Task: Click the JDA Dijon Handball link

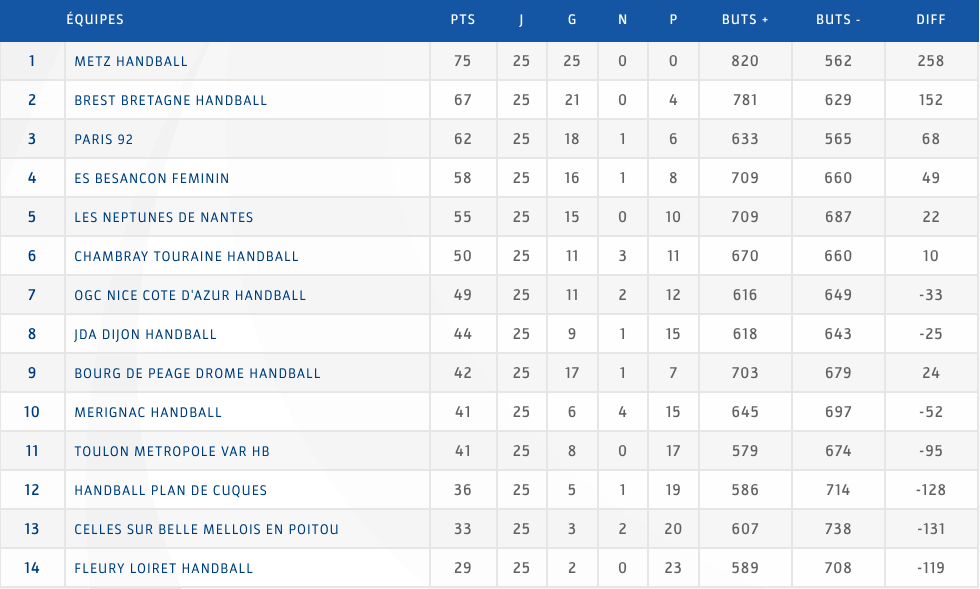Action: click(145, 334)
